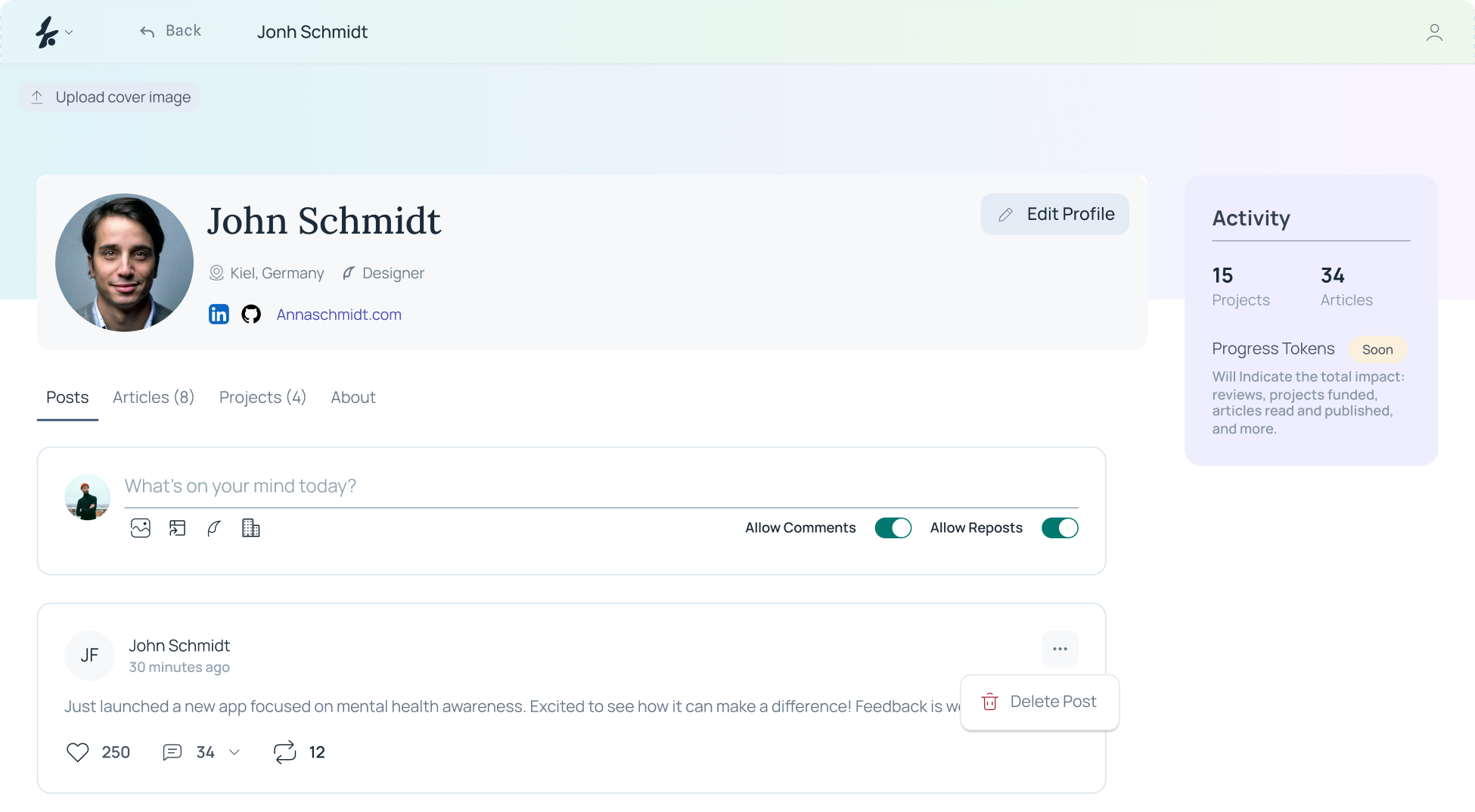
Task: Click the app logo in the header
Action: [47, 32]
